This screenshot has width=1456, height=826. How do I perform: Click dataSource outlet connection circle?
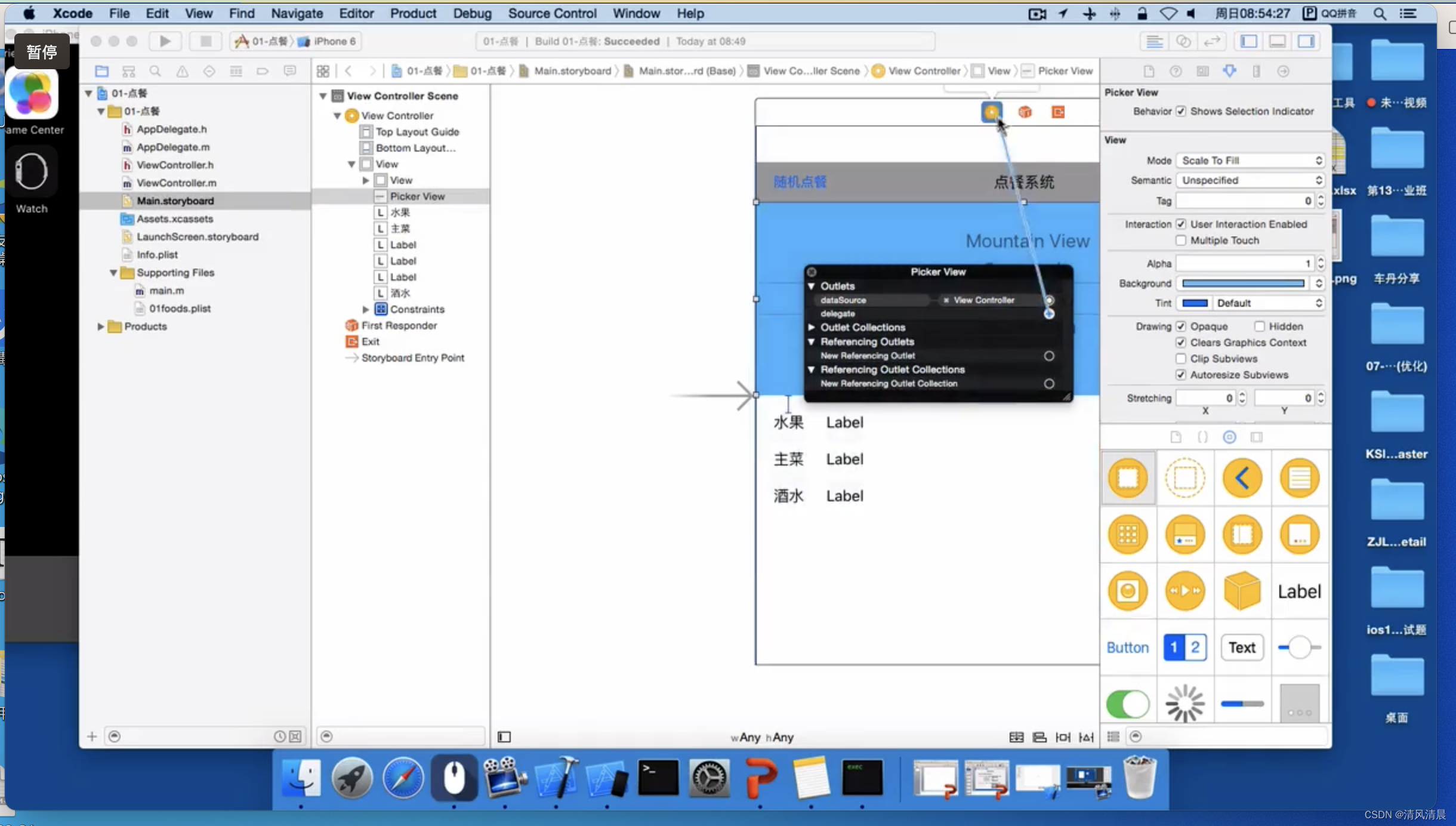click(1050, 299)
